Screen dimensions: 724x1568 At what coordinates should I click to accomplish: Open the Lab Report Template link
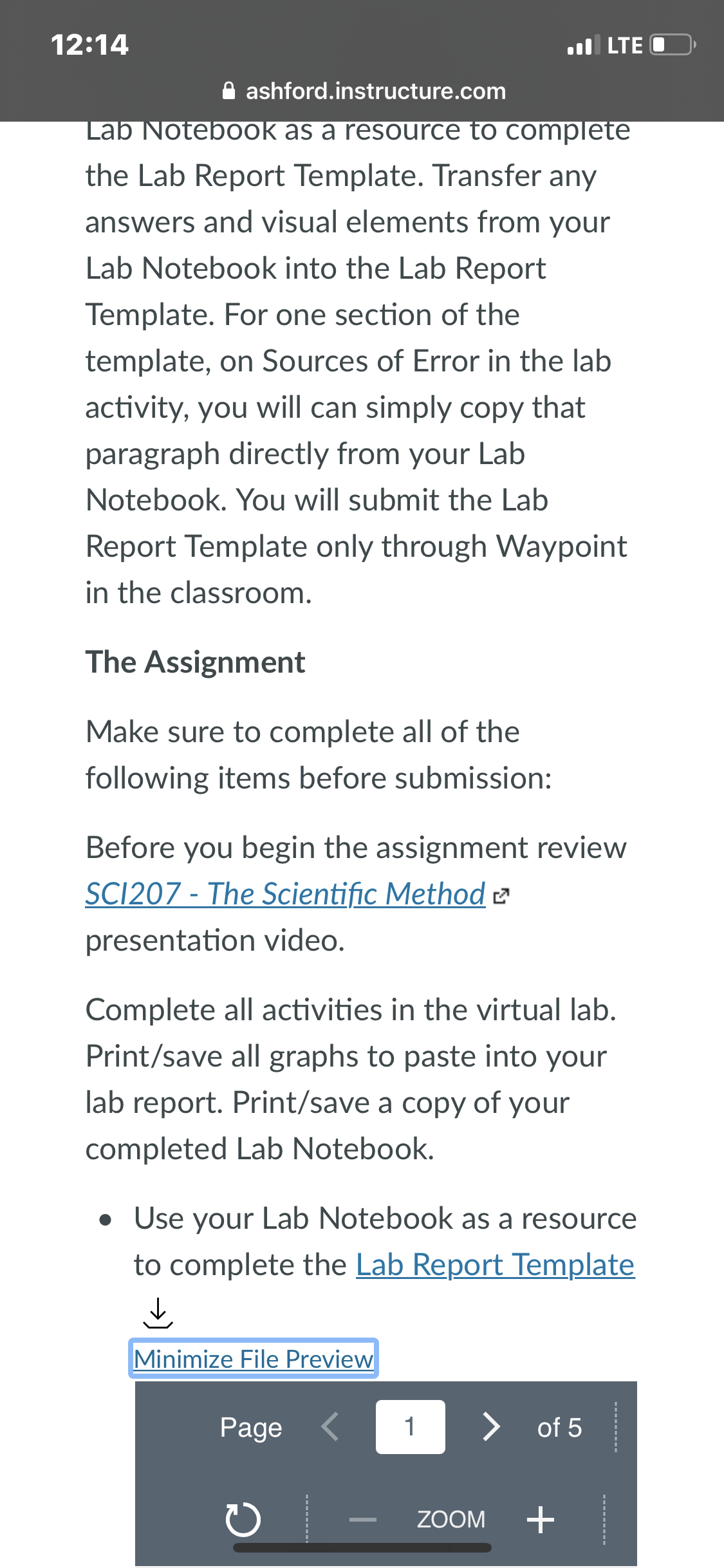pos(496,1265)
